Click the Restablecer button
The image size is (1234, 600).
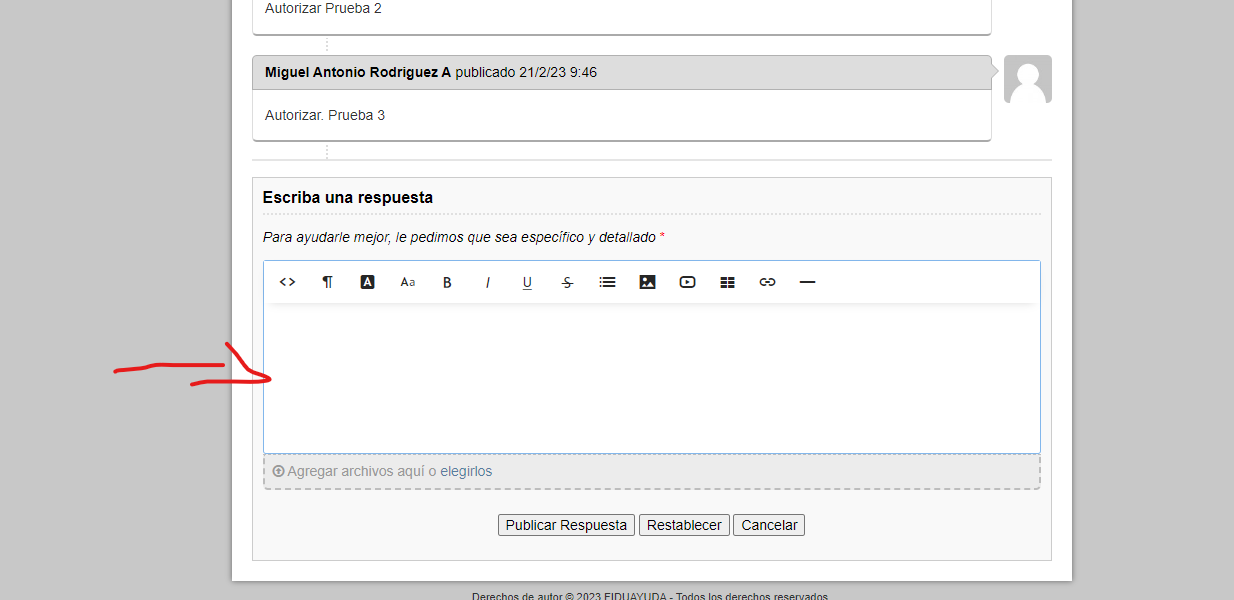tap(684, 525)
